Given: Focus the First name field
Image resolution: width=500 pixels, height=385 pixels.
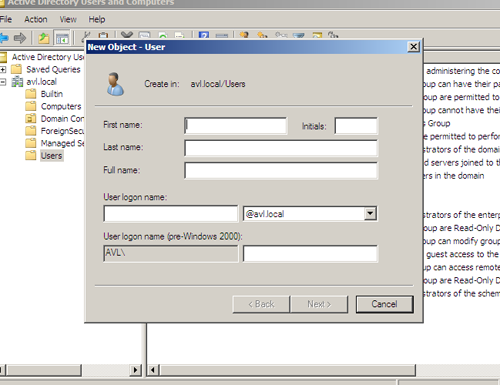Looking at the screenshot, I should point(235,126).
